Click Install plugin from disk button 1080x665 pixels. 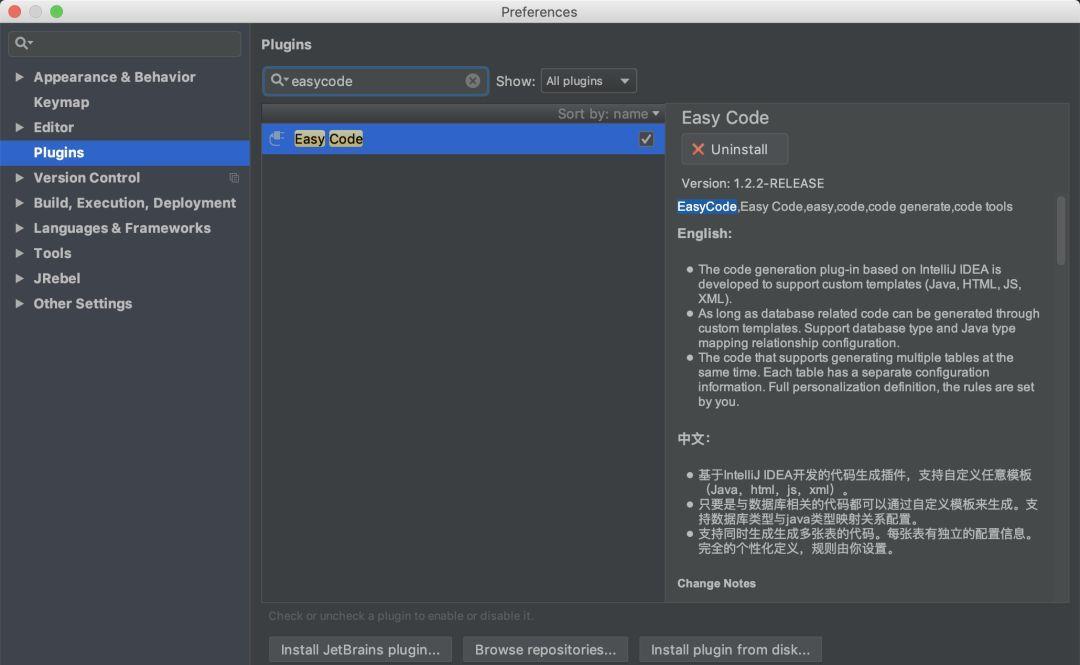tap(730, 649)
